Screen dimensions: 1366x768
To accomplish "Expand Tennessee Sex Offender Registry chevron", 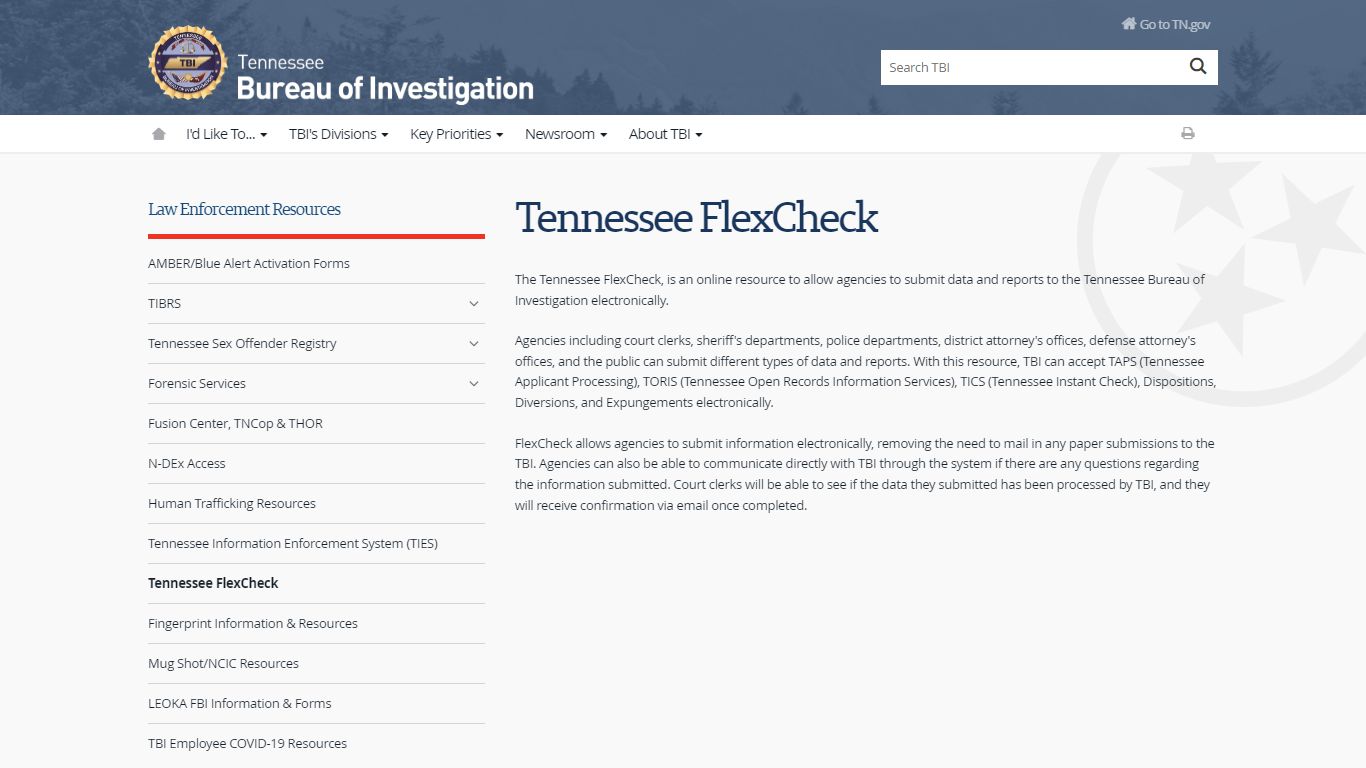I will coord(474,344).
